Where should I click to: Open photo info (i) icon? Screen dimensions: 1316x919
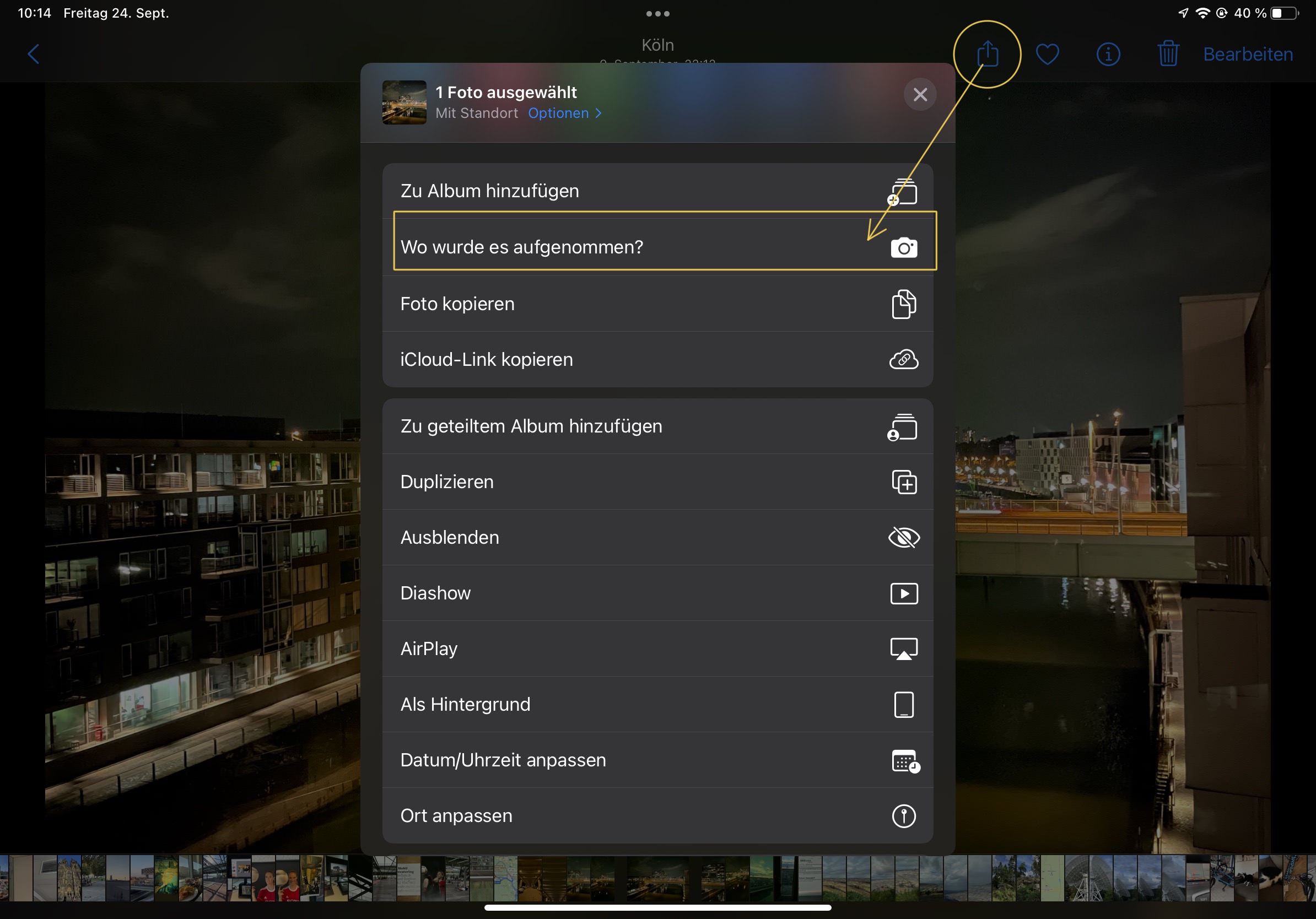(x=1108, y=55)
